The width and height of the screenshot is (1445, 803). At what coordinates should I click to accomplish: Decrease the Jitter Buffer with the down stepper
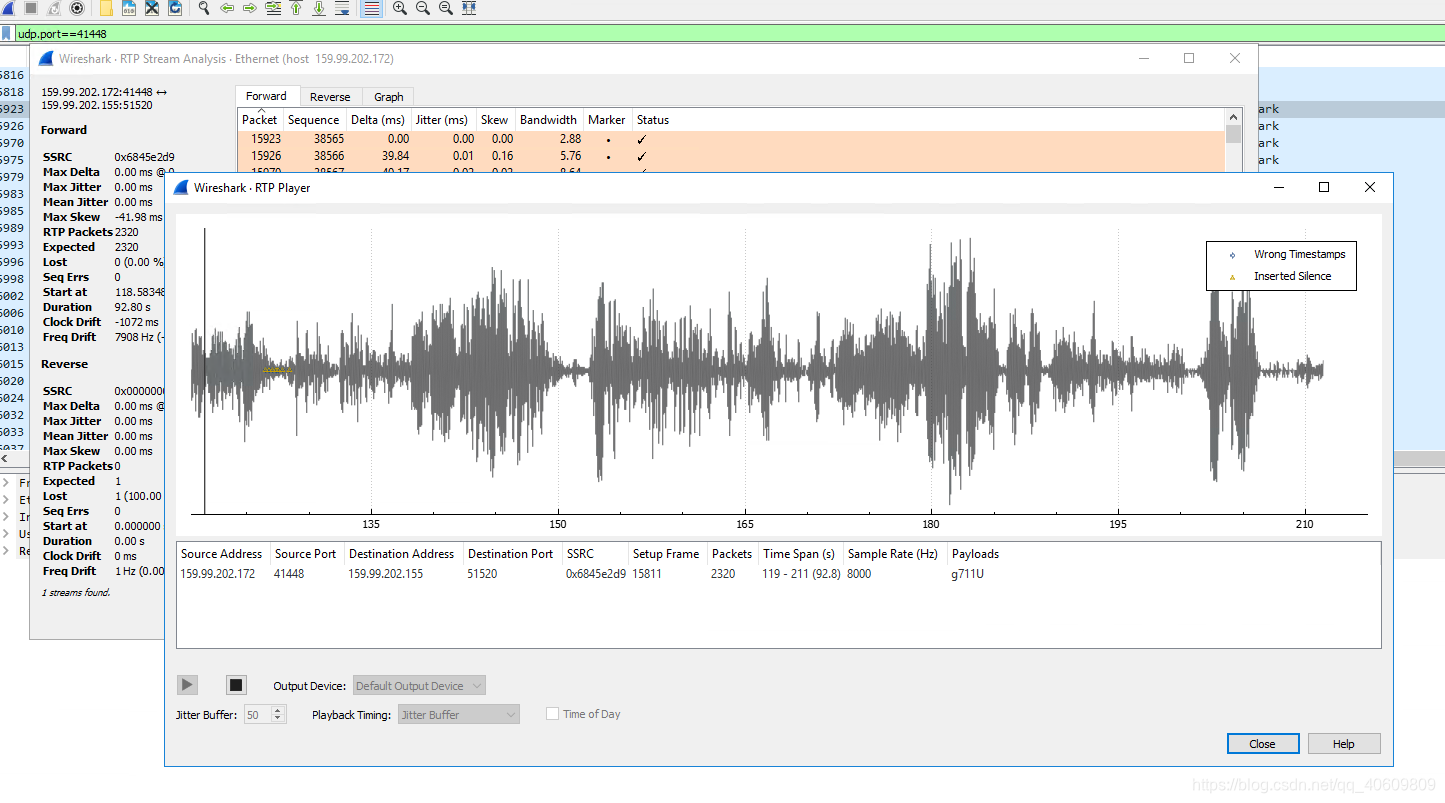tap(279, 720)
